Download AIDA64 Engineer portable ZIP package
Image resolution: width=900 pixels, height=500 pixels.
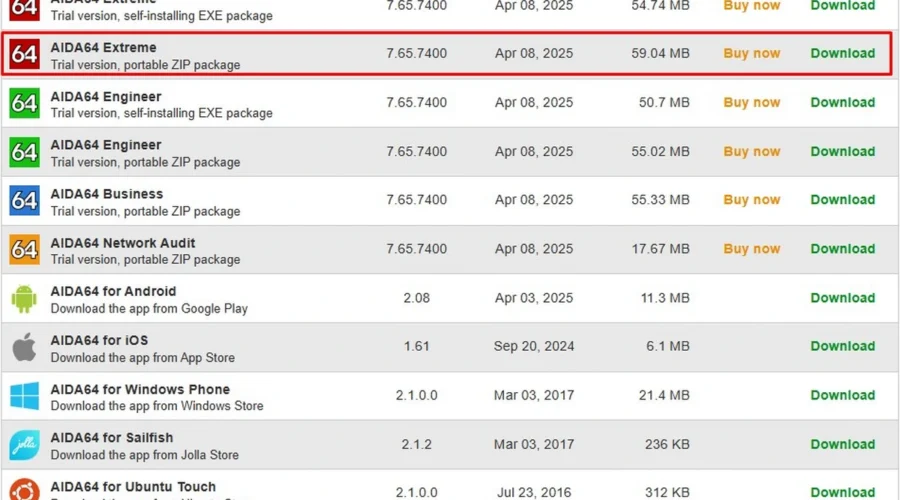[x=842, y=151]
